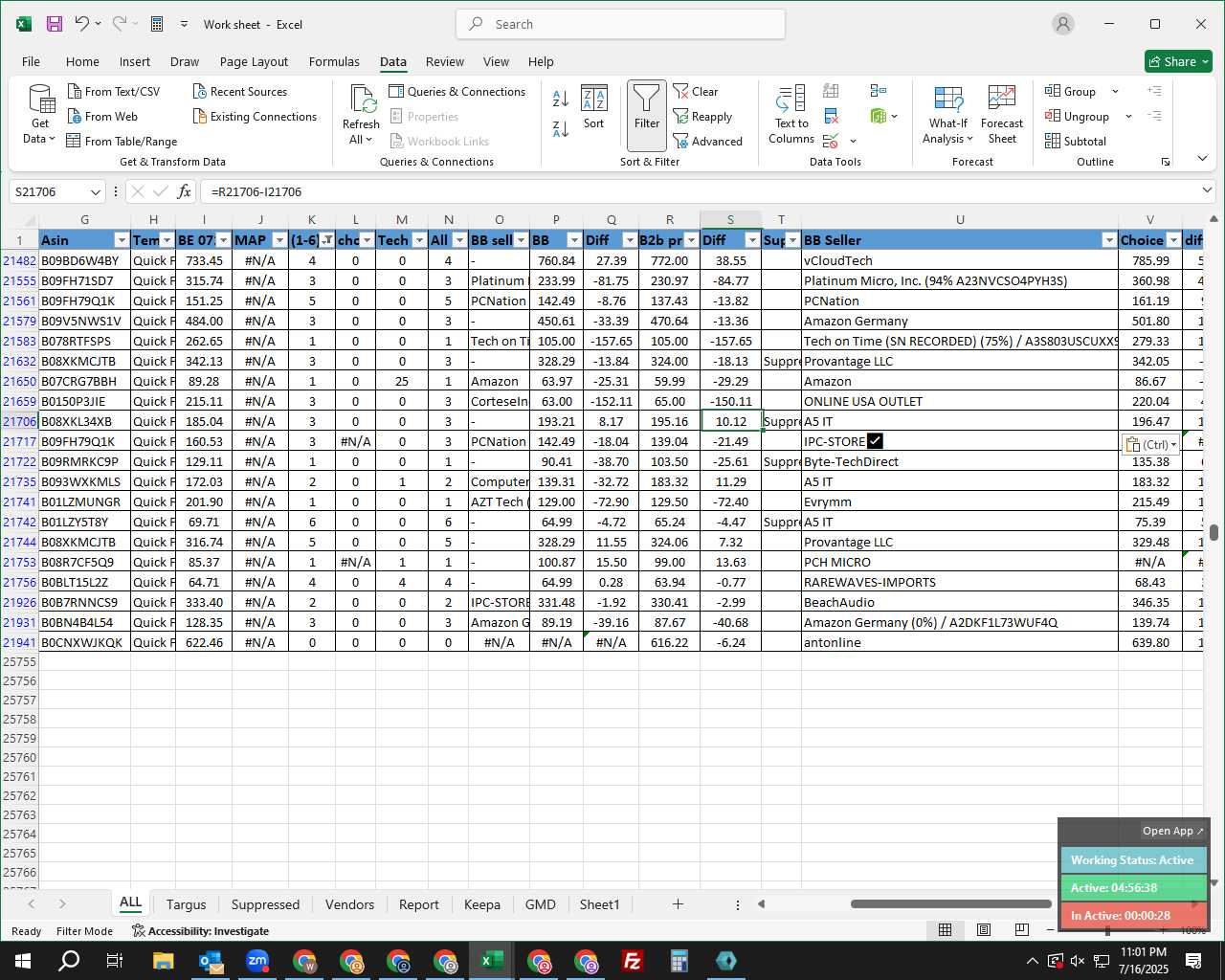This screenshot has width=1225, height=980.
Task: Import data From Text/CSV
Action: [114, 91]
